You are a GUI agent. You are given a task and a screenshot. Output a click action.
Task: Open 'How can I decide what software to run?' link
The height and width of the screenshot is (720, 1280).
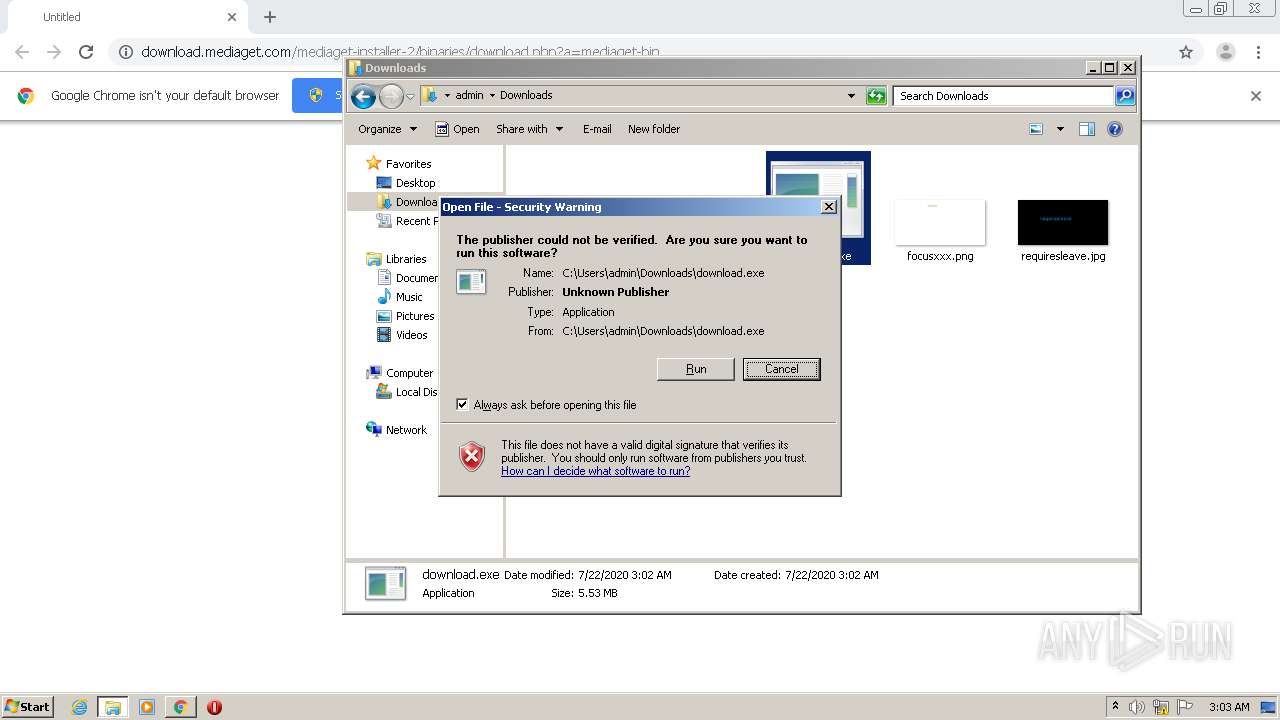click(595, 471)
